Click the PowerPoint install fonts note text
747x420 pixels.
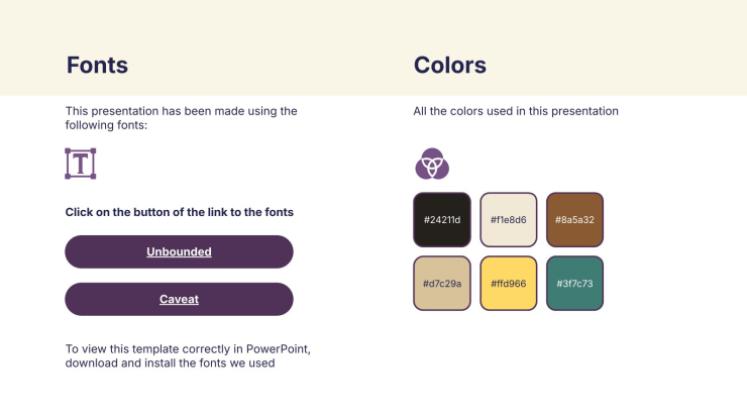coord(188,356)
